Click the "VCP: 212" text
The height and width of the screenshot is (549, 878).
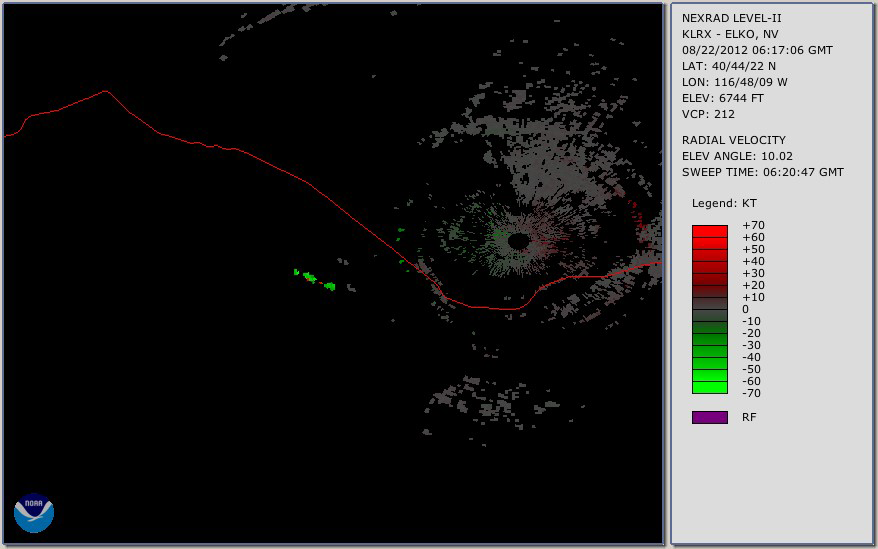pyautogui.click(x=708, y=114)
